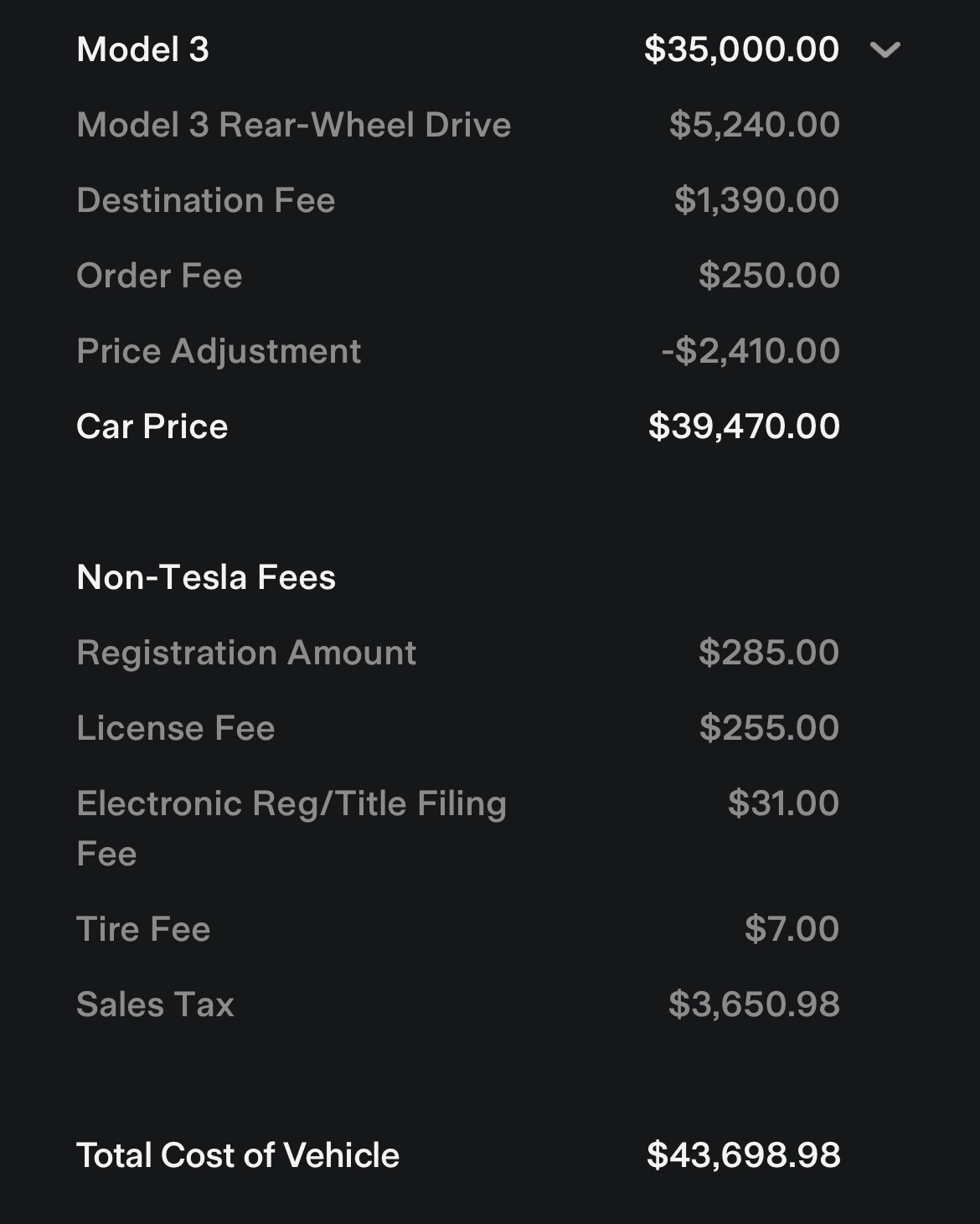Click the Sales Tax row
This screenshot has width=980, height=1224.
155,1005
